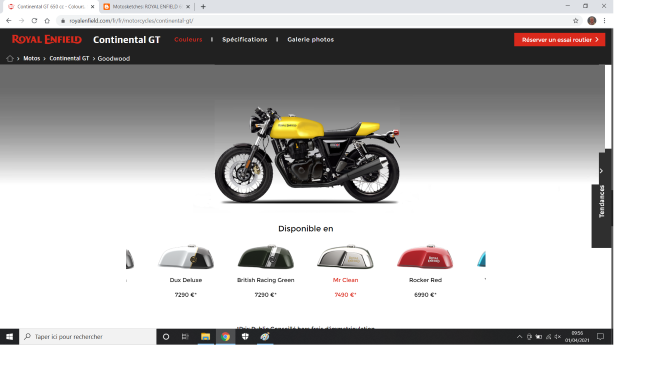666x374 pixels.
Task: Click the Disponible en heading
Action: point(306,228)
